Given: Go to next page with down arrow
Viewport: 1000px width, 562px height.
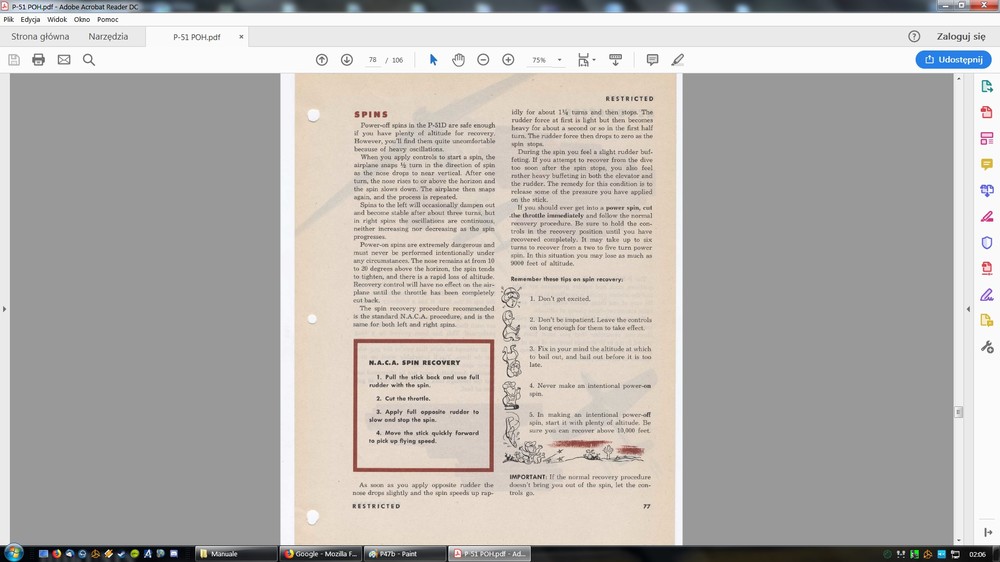Looking at the screenshot, I should pos(347,60).
